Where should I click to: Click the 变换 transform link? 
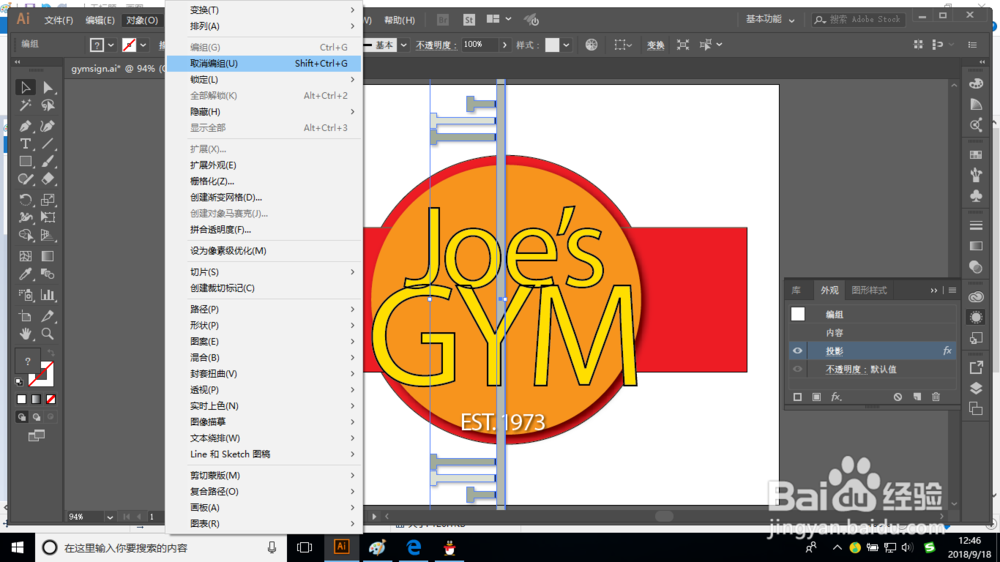pos(656,45)
